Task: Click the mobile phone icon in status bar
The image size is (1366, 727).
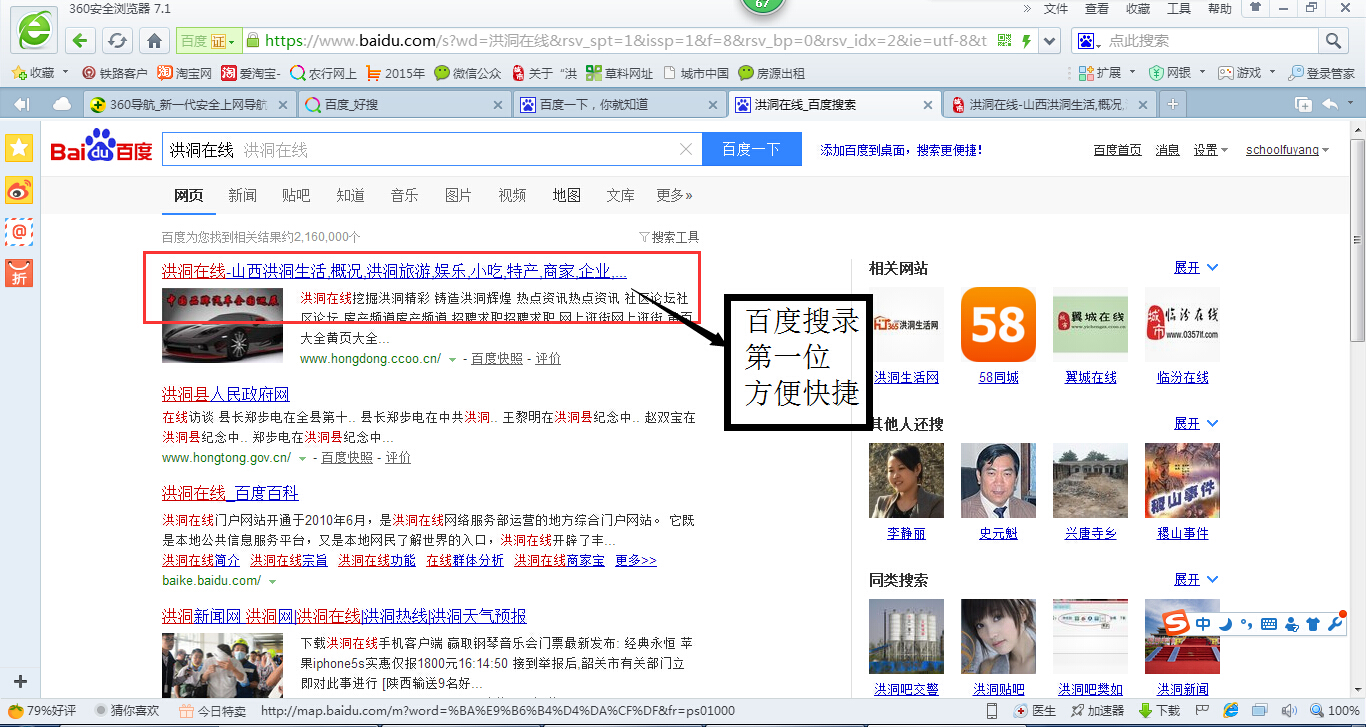Action: (991, 711)
